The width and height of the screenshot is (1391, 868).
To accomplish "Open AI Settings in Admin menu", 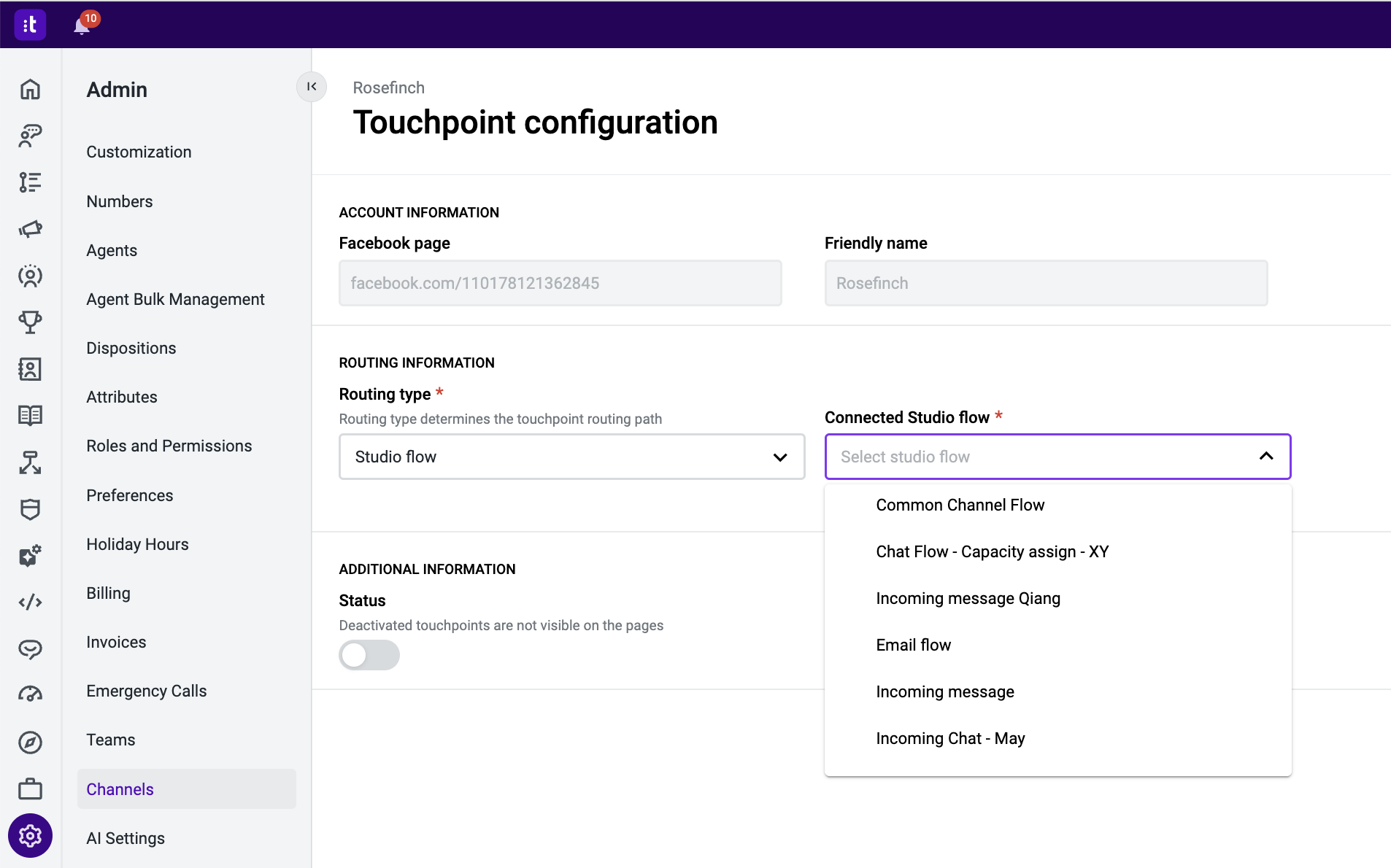I will pos(126,838).
